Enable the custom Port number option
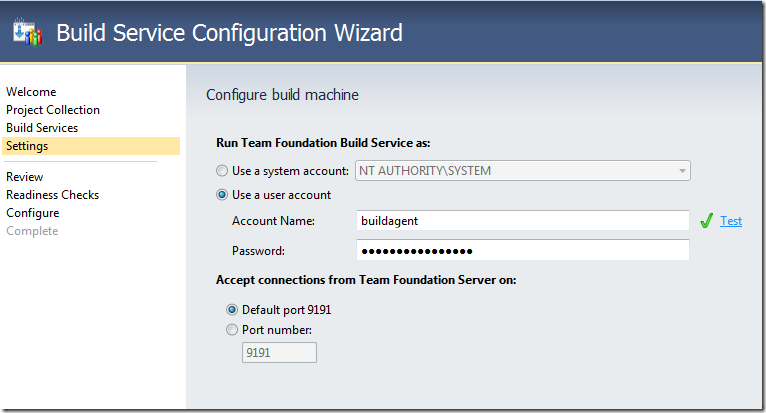 pyautogui.click(x=233, y=330)
